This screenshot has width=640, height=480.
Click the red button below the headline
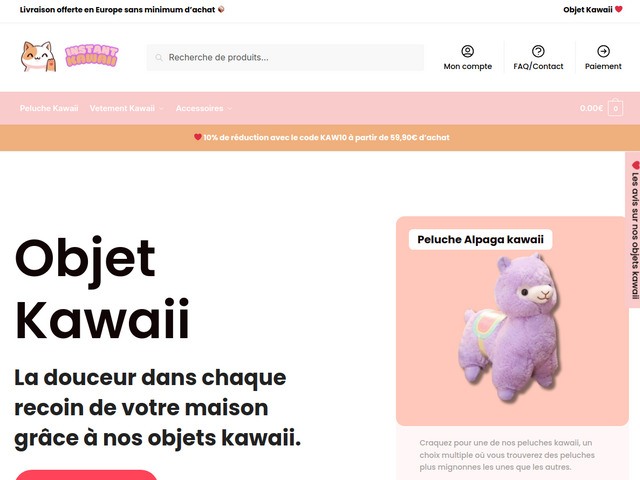(86, 475)
